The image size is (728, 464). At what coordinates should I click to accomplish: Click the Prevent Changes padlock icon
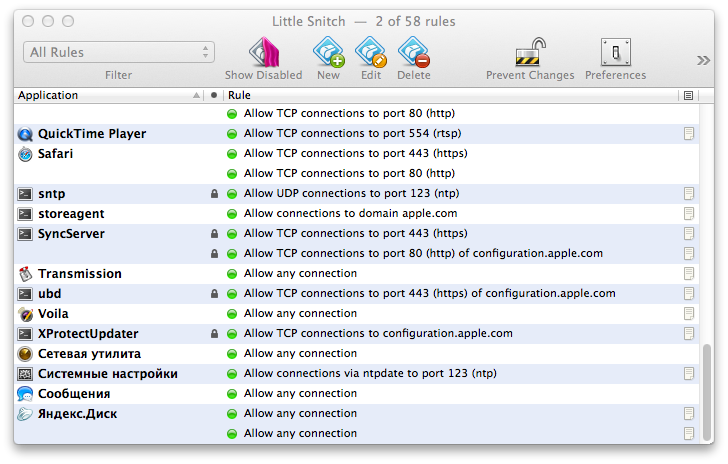pos(529,52)
